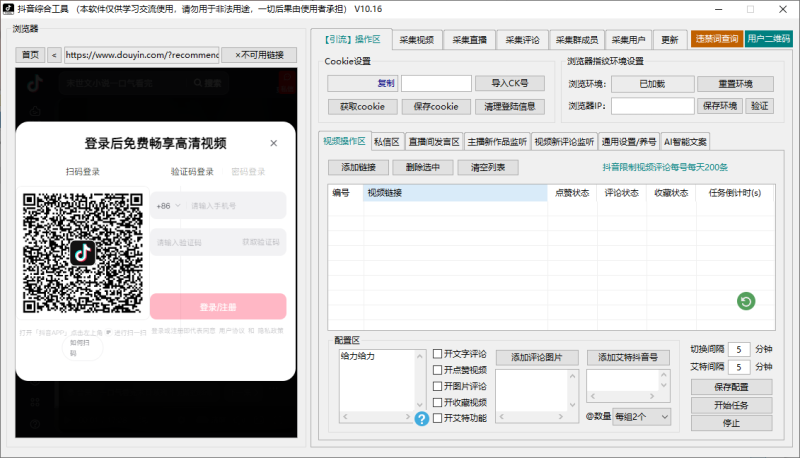Enable 开收藏视频 checkbox
800x458 pixels.
(437, 402)
